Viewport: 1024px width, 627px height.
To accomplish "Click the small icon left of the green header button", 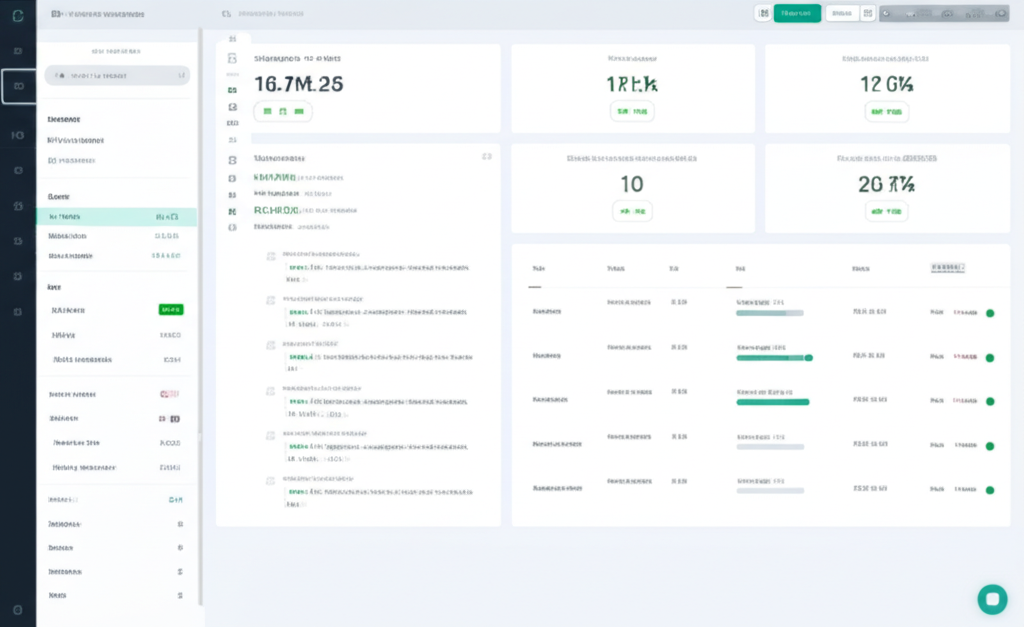I will pyautogui.click(x=764, y=13).
